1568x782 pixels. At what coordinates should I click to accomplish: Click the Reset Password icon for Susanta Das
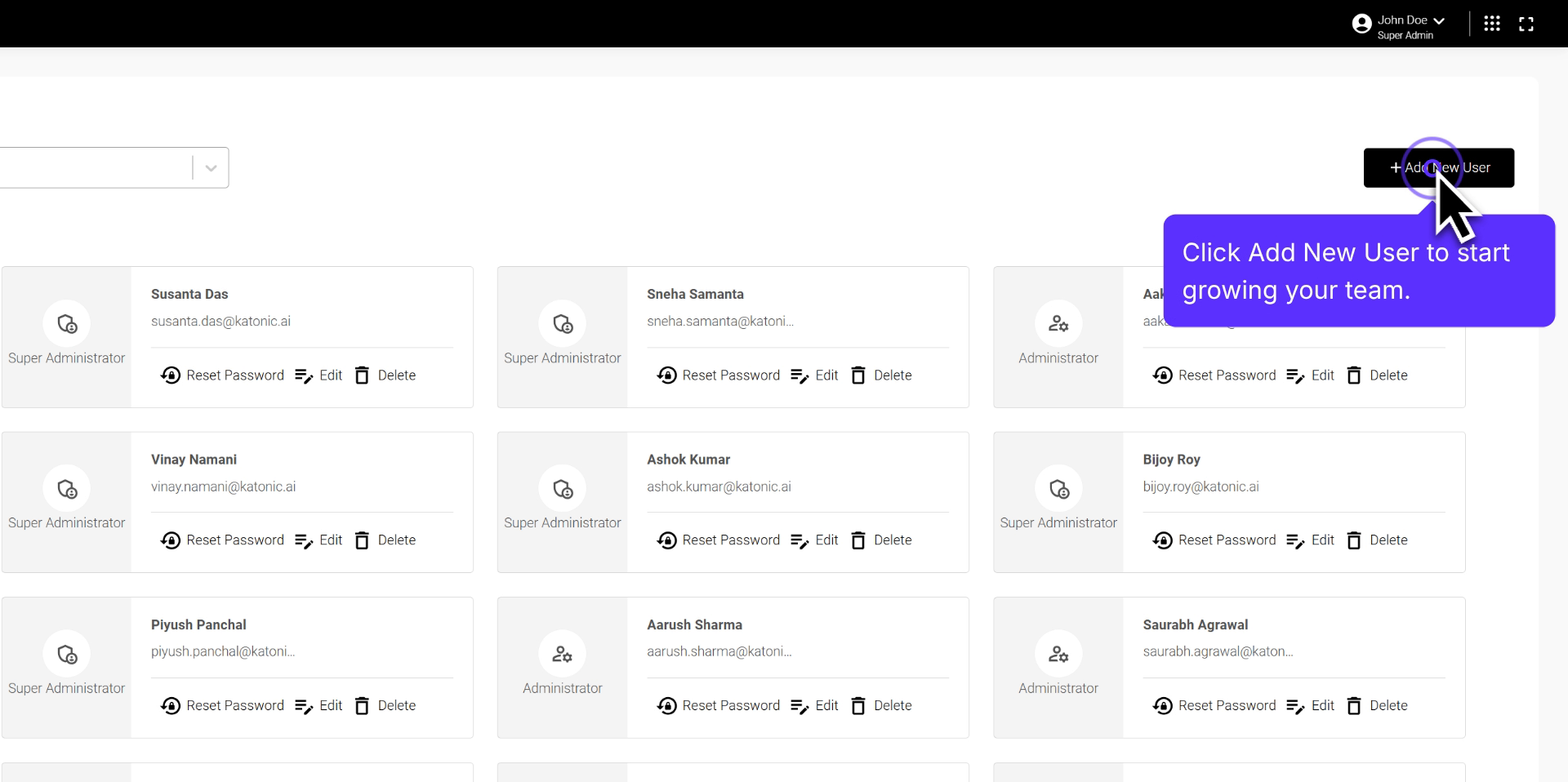171,375
